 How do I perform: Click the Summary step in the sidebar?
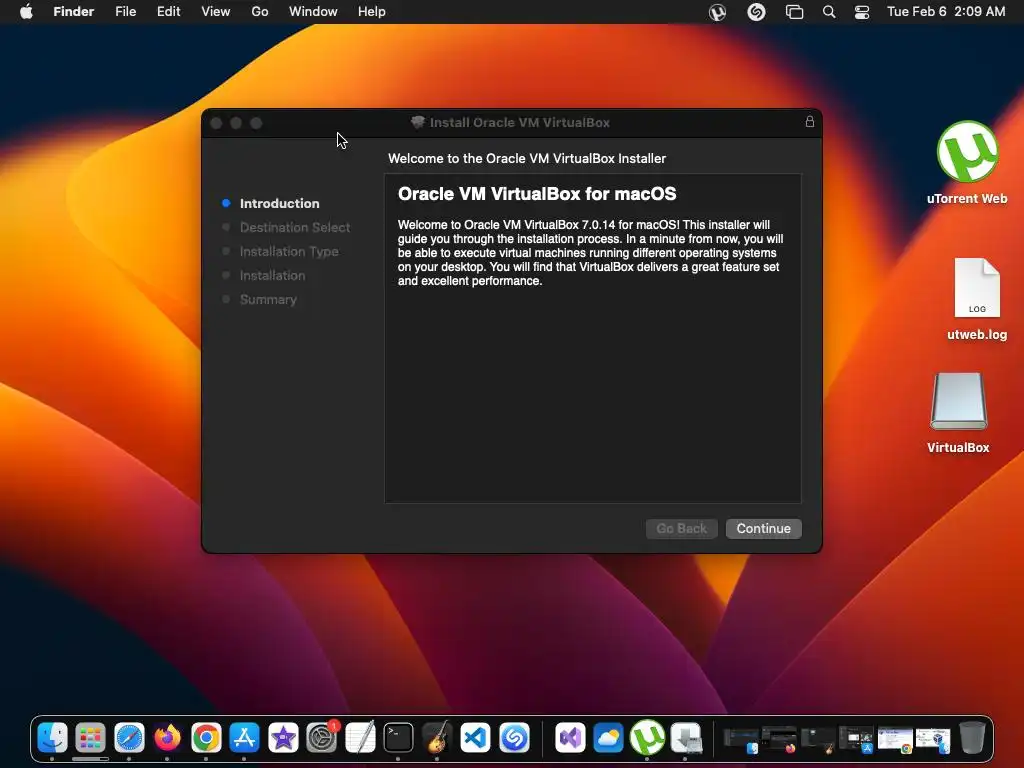point(268,300)
